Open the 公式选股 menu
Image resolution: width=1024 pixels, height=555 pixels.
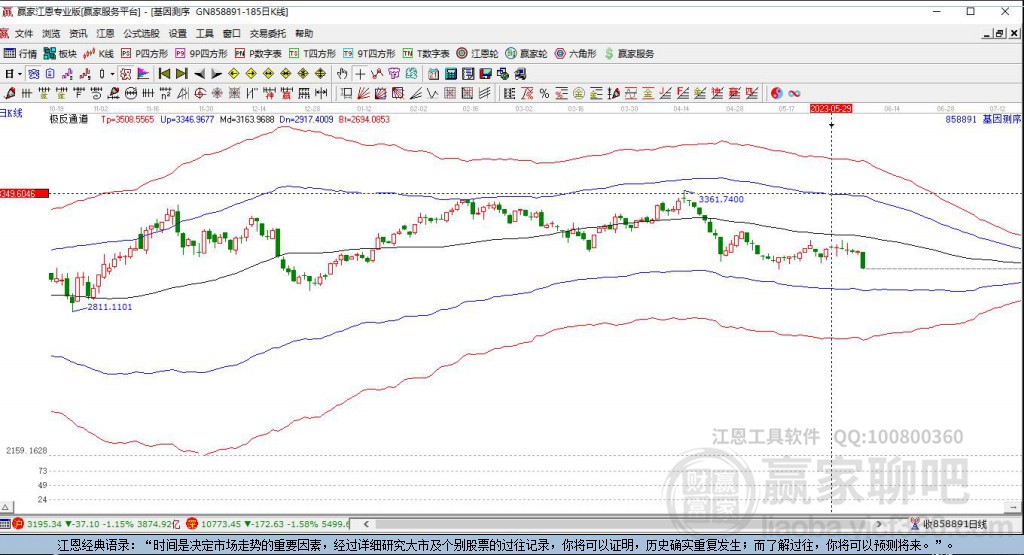[142, 33]
